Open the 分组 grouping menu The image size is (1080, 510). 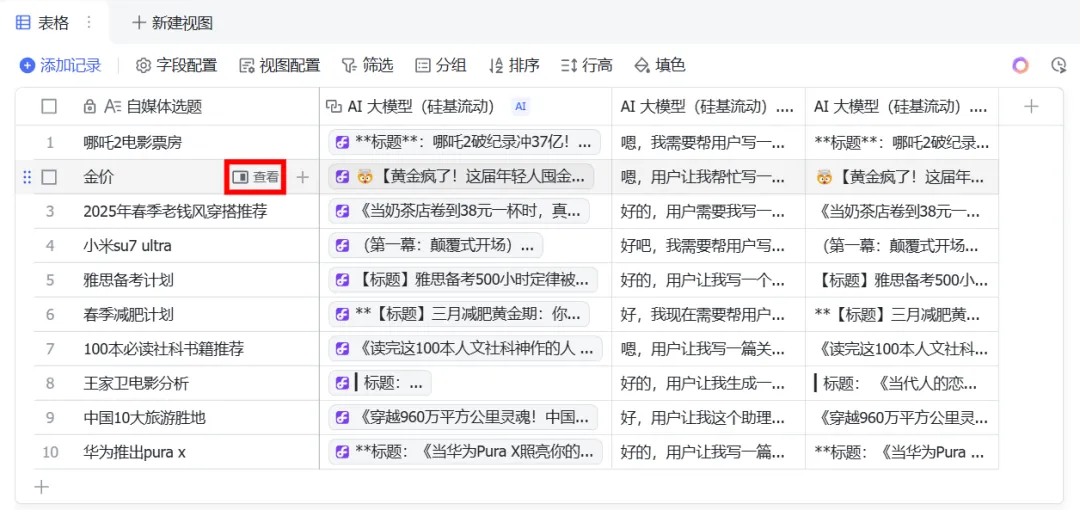point(441,65)
